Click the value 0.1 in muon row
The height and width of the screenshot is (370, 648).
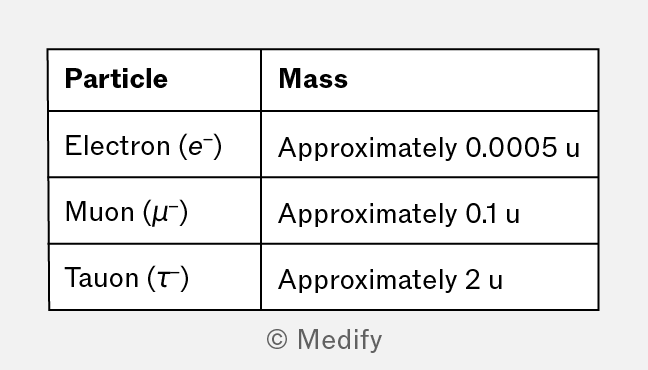click(481, 214)
